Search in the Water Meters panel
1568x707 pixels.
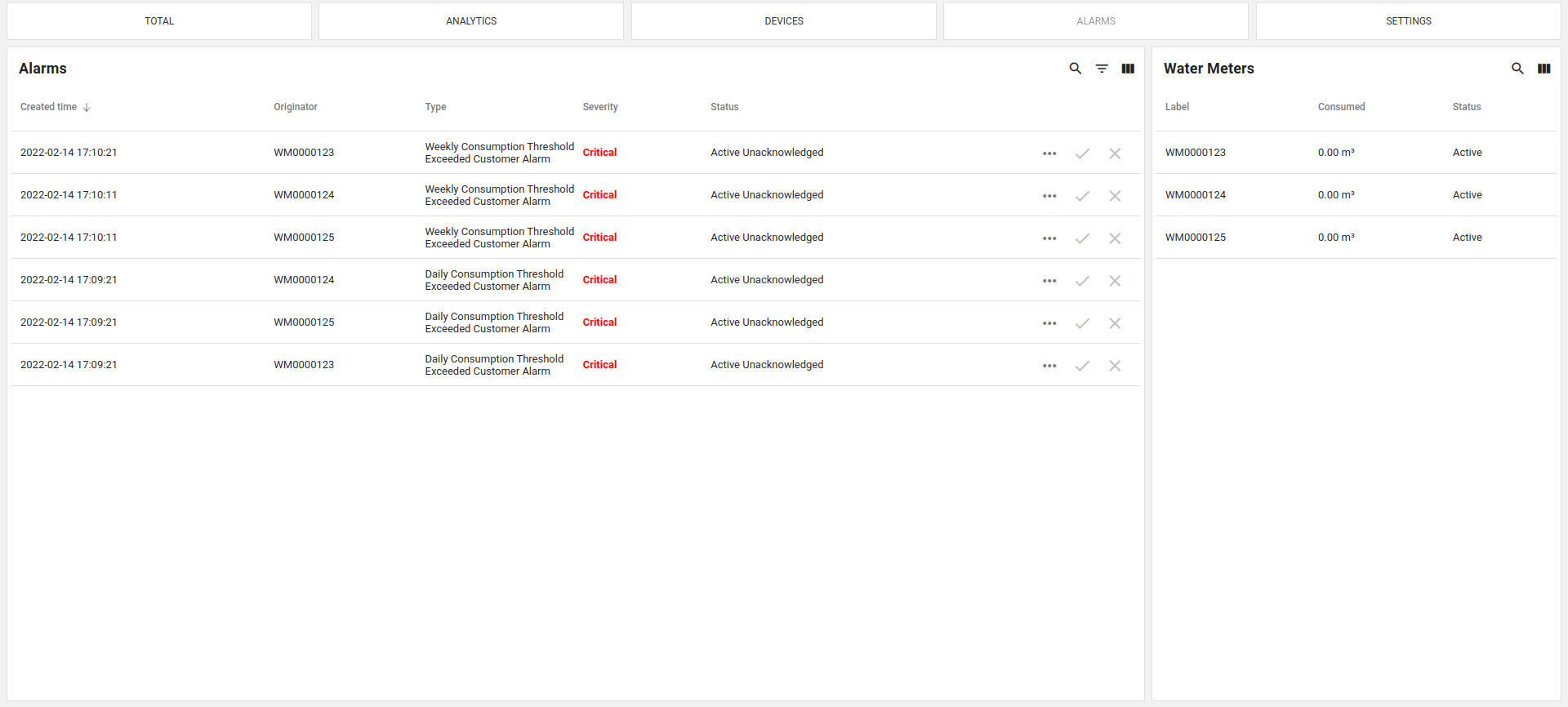pos(1517,69)
